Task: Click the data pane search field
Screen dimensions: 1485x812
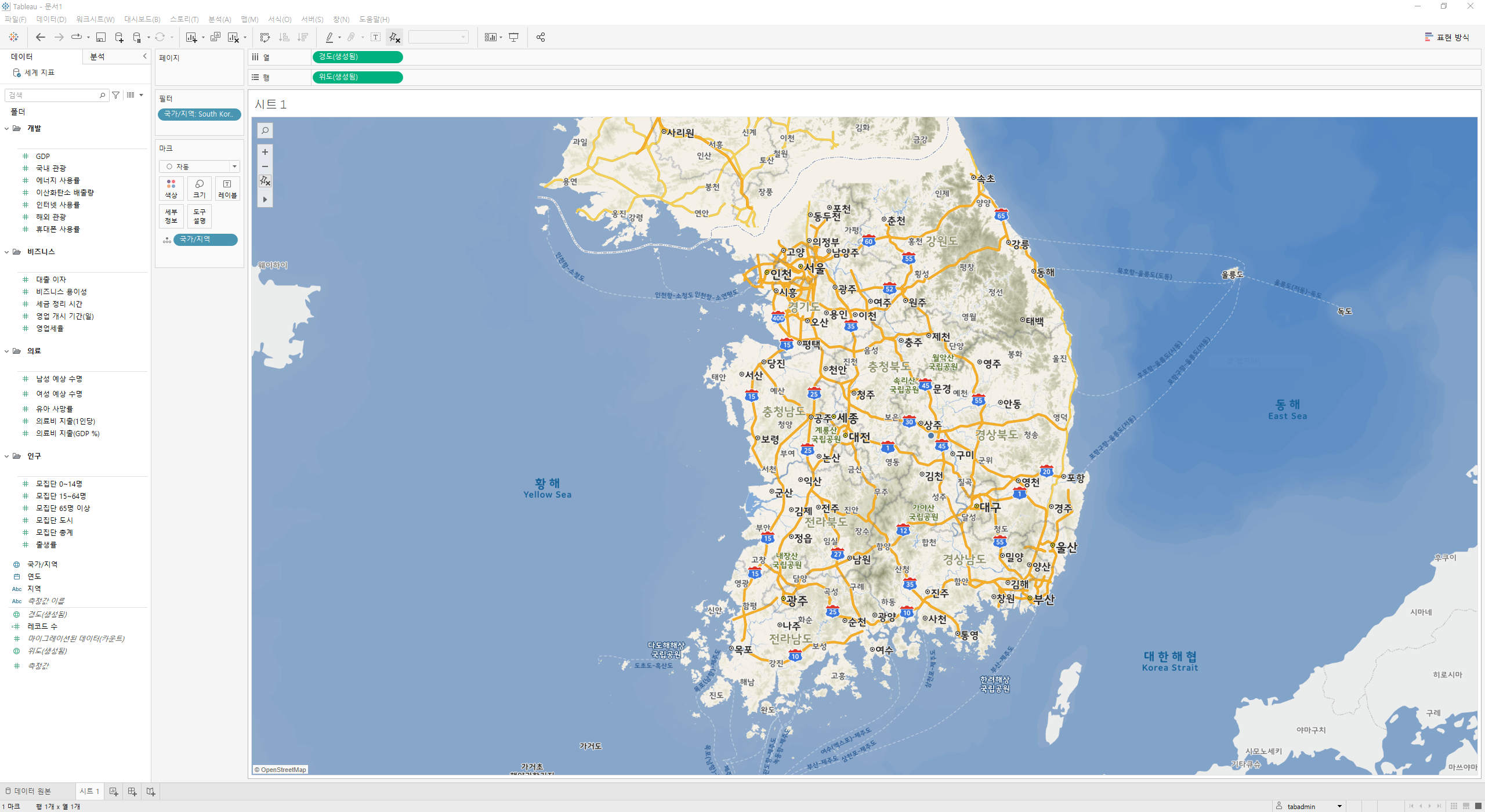Action: 53,95
